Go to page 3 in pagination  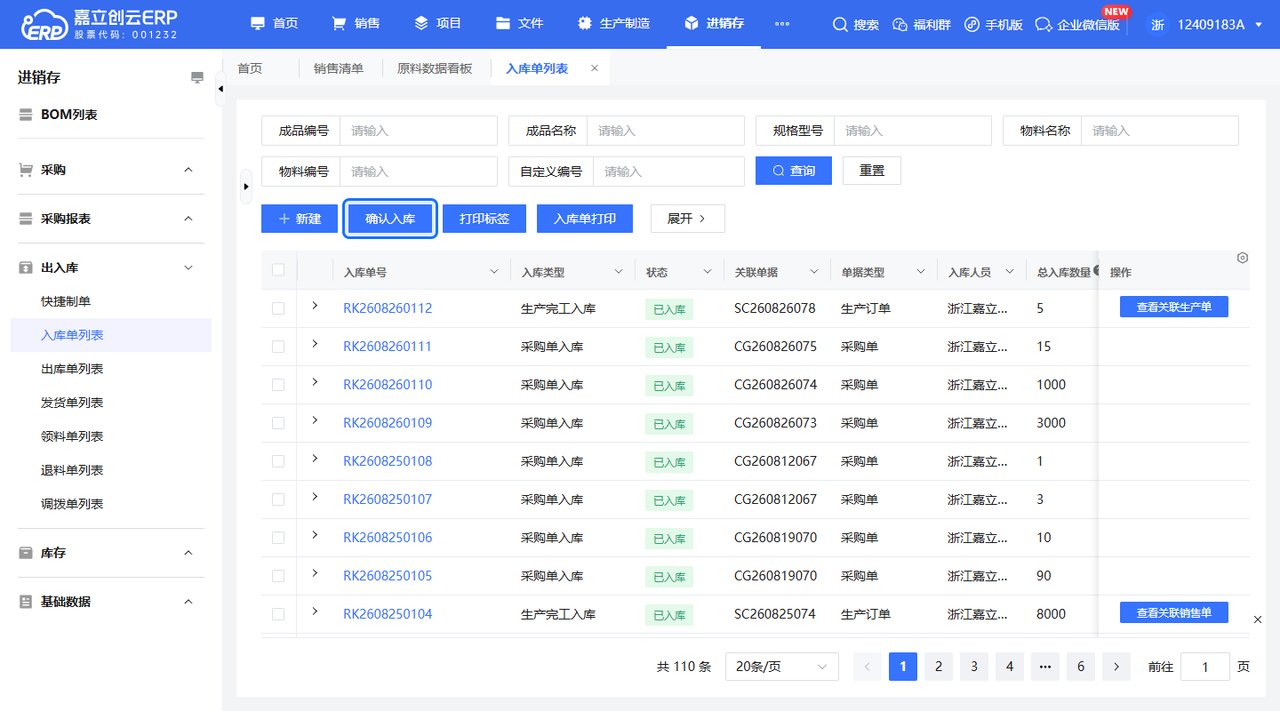[974, 667]
